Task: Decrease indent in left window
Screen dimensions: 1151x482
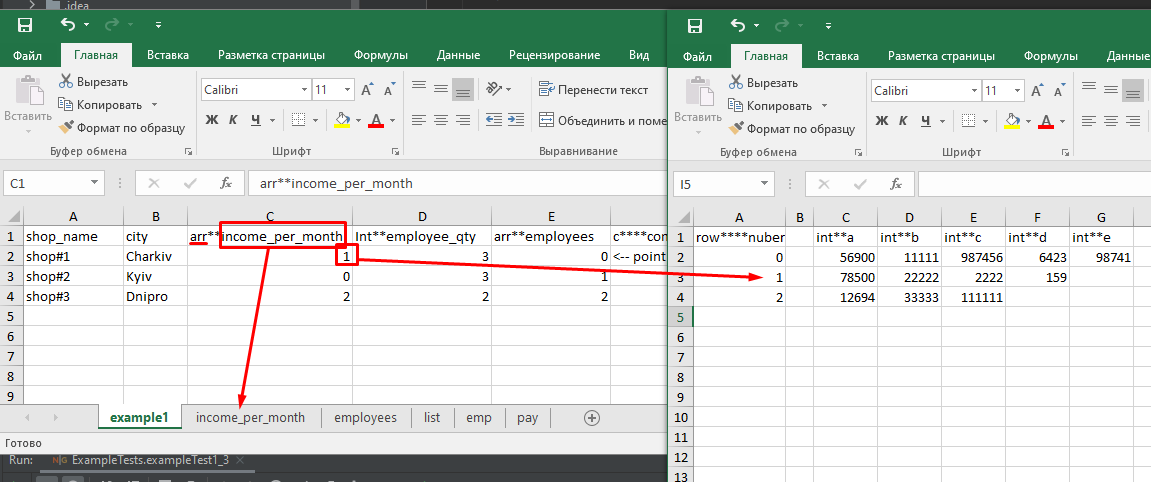Action: 494,120
